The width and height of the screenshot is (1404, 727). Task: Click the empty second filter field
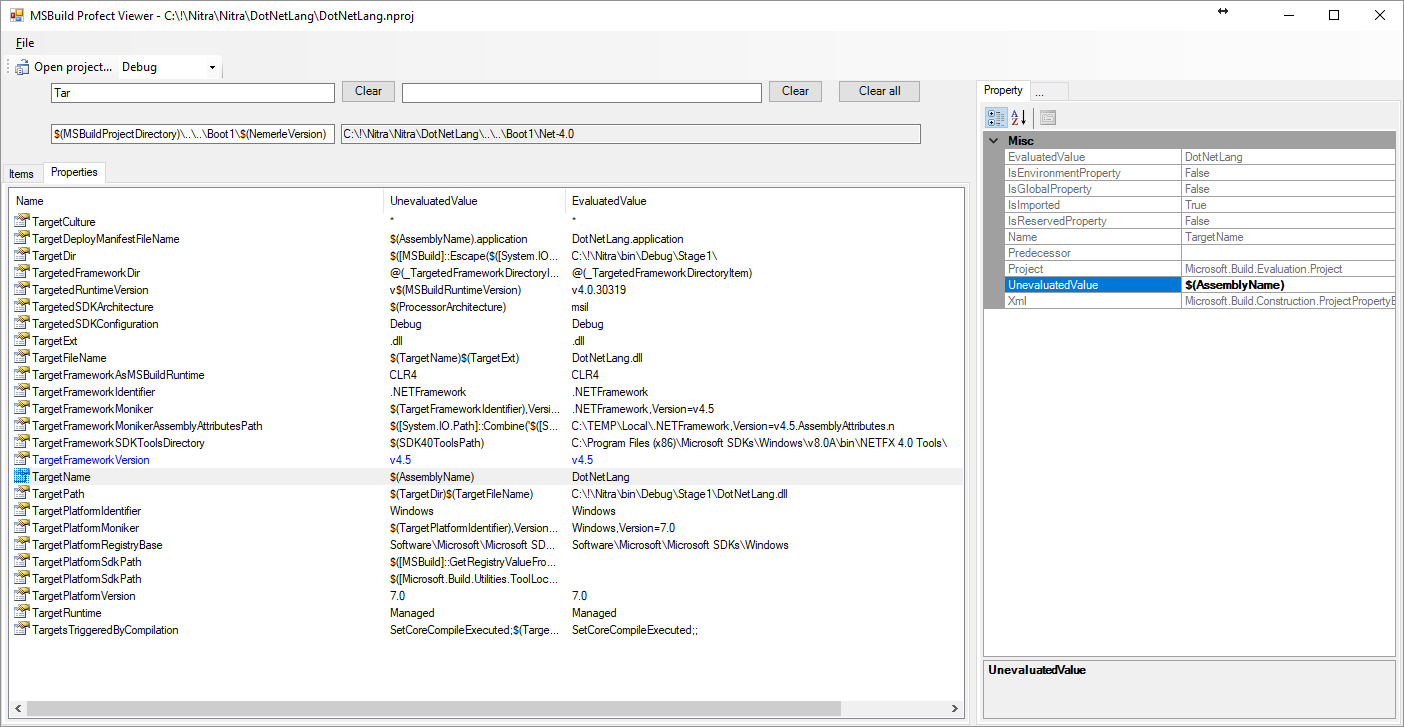[582, 92]
